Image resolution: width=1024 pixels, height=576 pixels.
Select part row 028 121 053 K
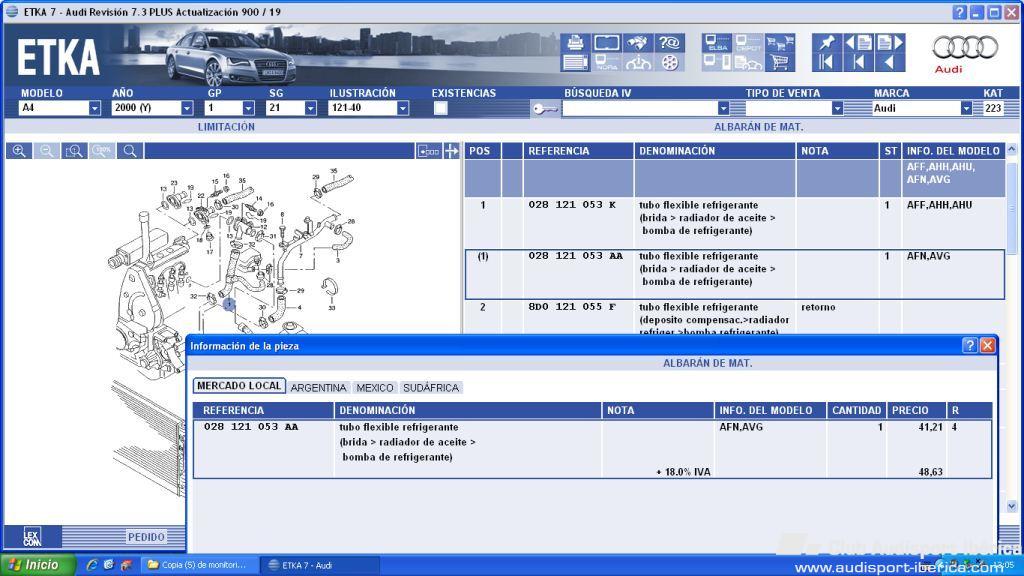point(735,223)
